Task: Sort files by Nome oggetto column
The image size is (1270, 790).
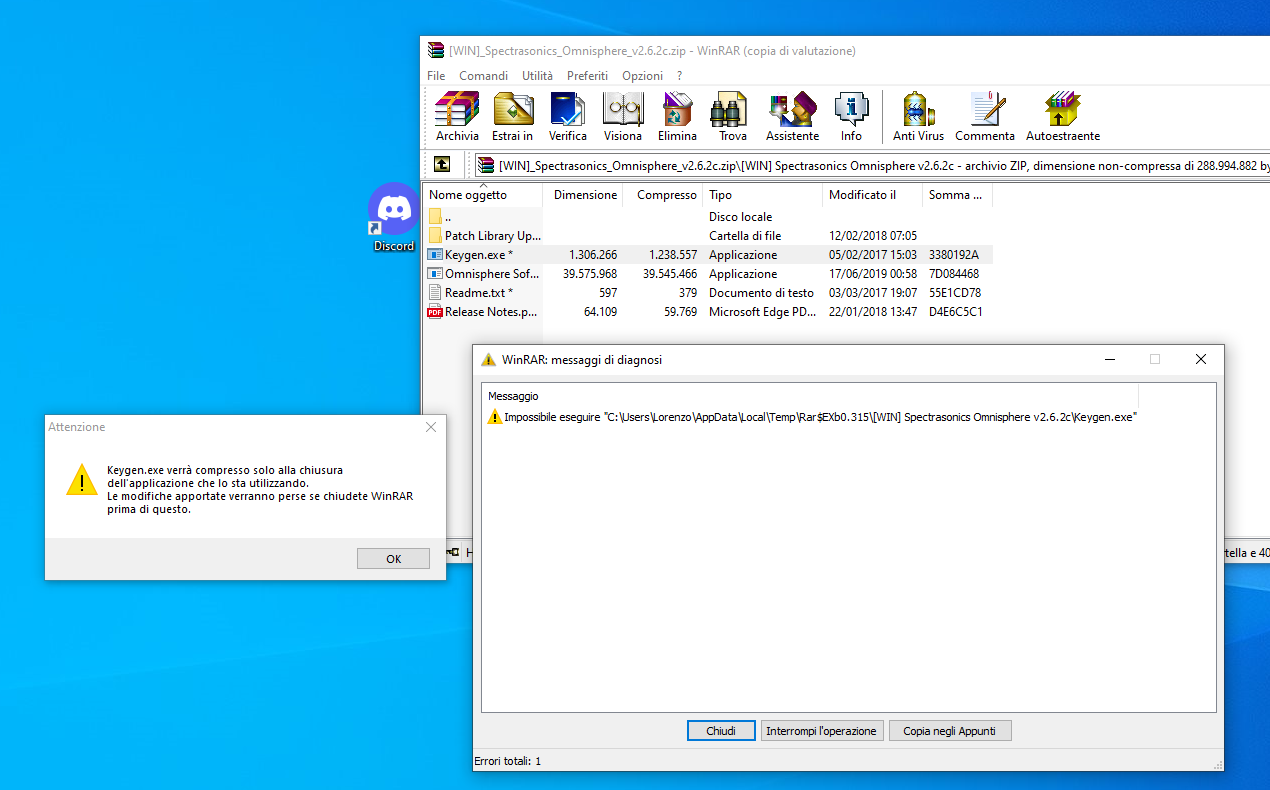Action: 484,195
